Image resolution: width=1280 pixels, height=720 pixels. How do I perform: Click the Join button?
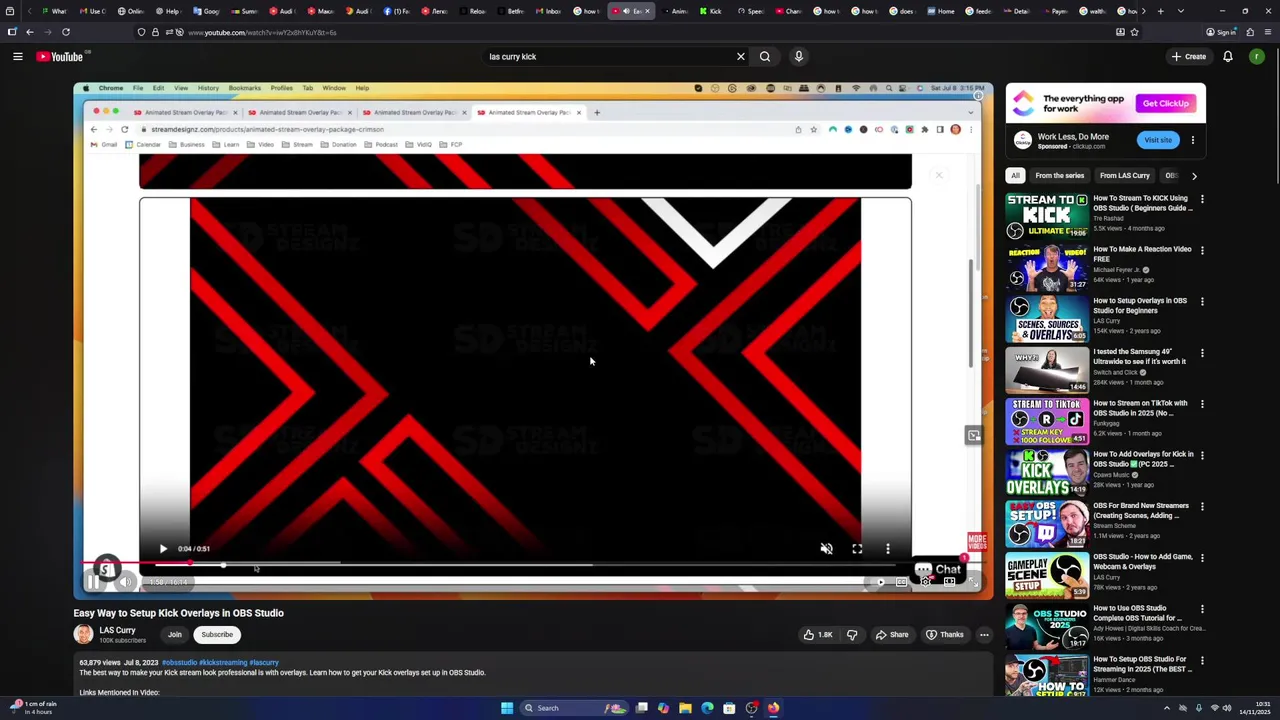[175, 634]
